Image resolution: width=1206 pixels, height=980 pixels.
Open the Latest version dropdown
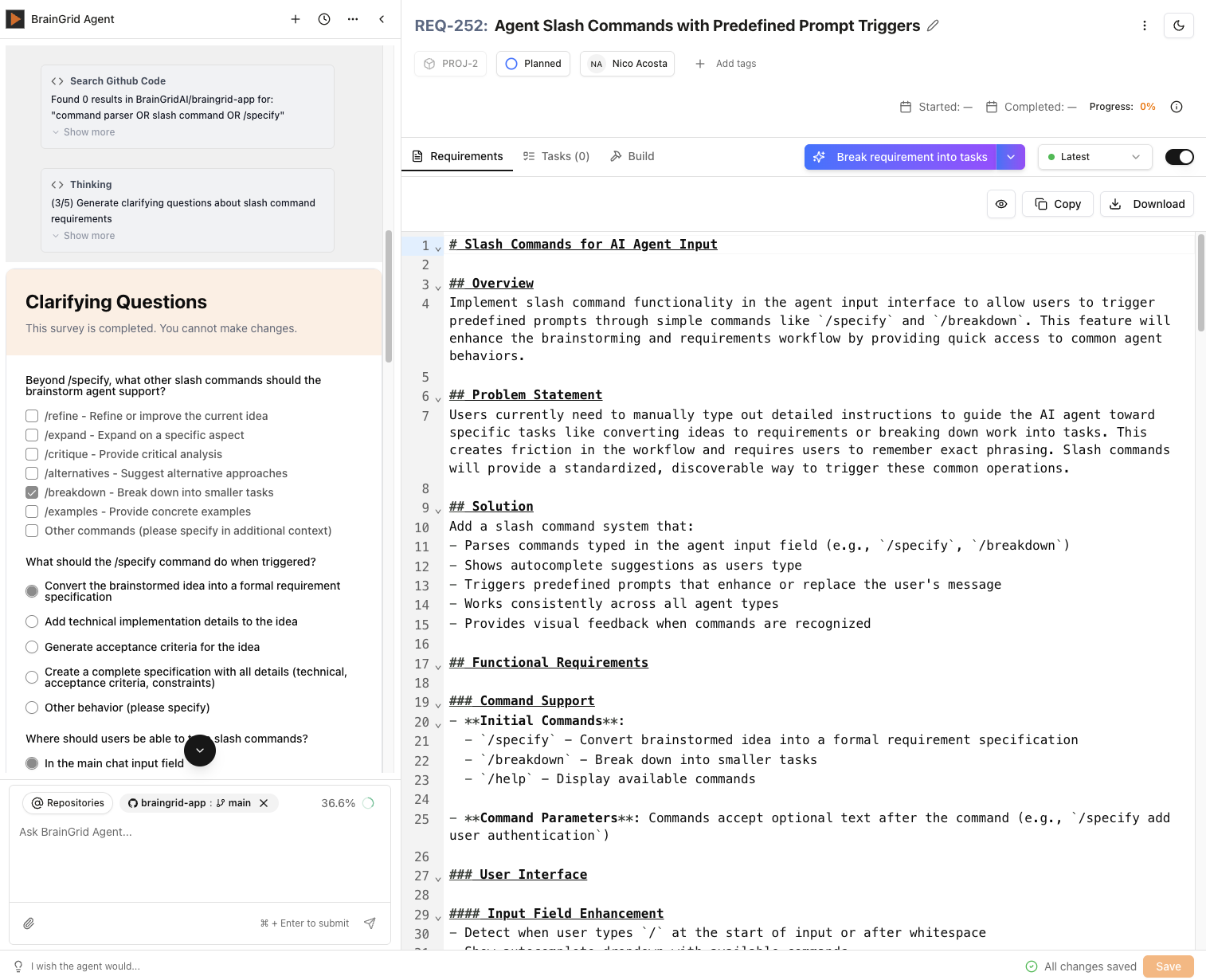coord(1094,157)
